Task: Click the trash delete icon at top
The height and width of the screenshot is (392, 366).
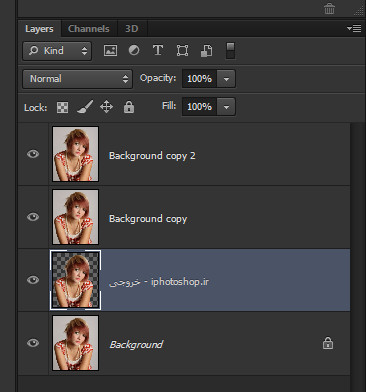Action: click(329, 9)
